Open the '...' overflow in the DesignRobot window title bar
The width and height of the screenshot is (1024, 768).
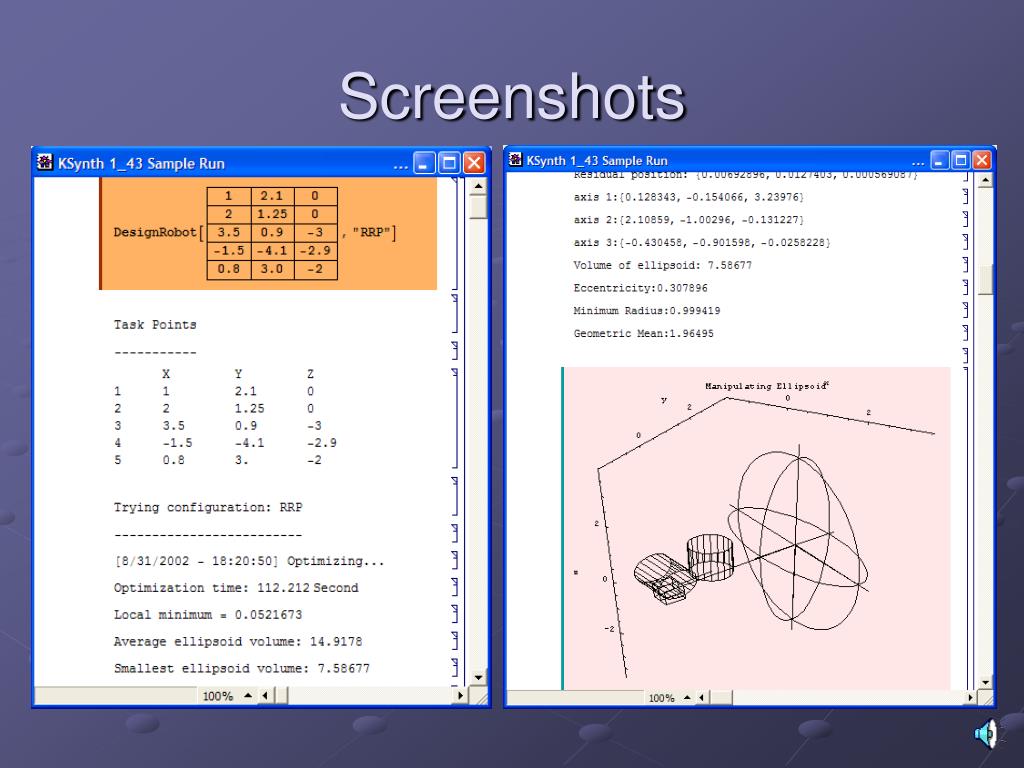tap(400, 166)
